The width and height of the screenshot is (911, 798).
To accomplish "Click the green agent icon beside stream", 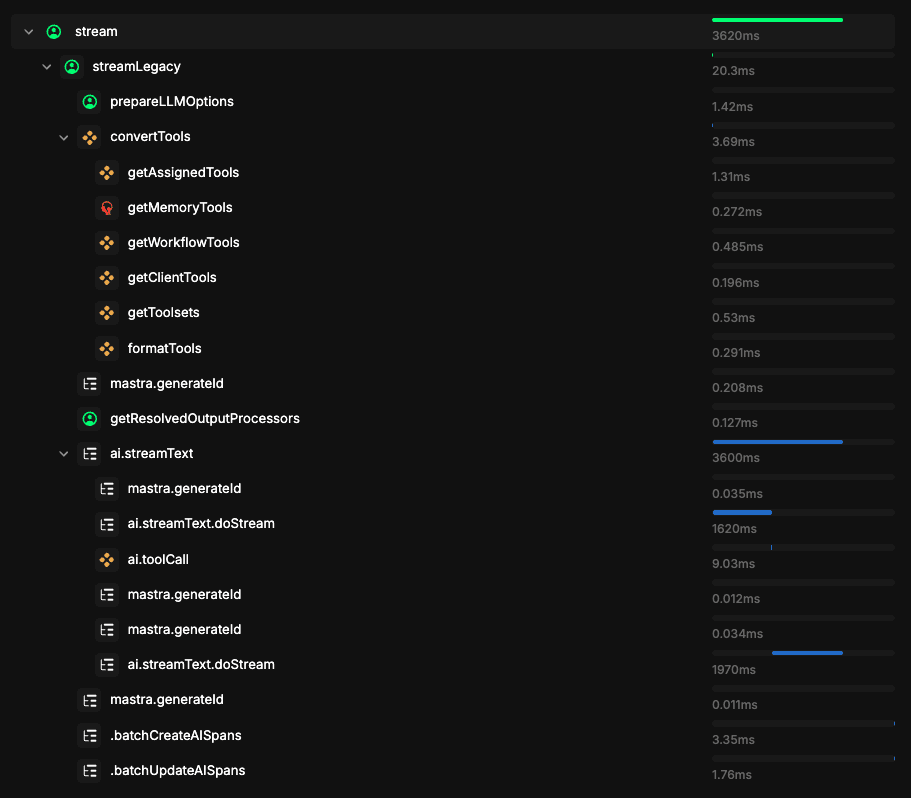I will tap(54, 32).
